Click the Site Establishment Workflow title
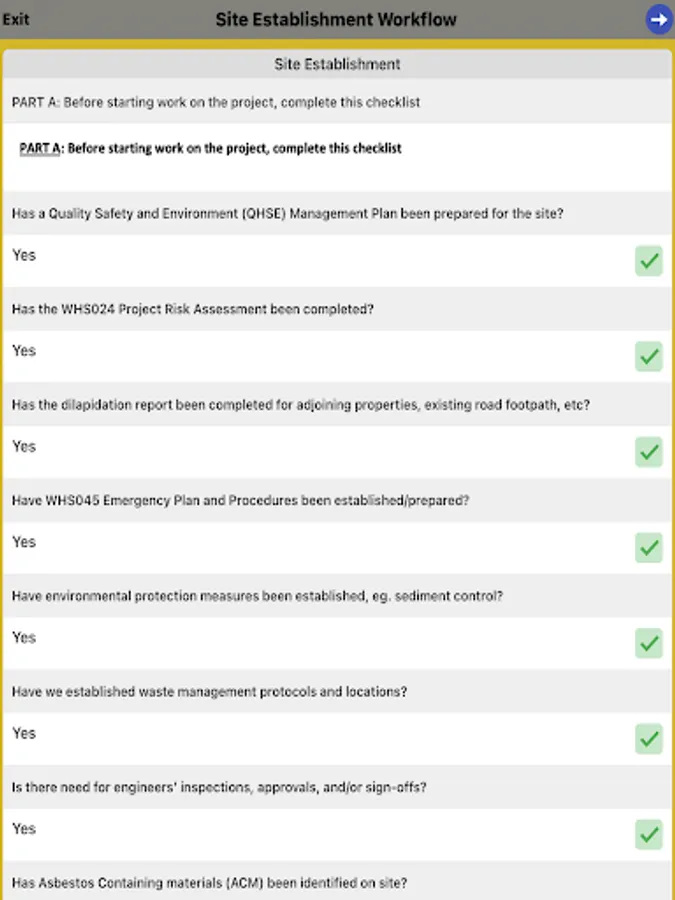 click(336, 20)
